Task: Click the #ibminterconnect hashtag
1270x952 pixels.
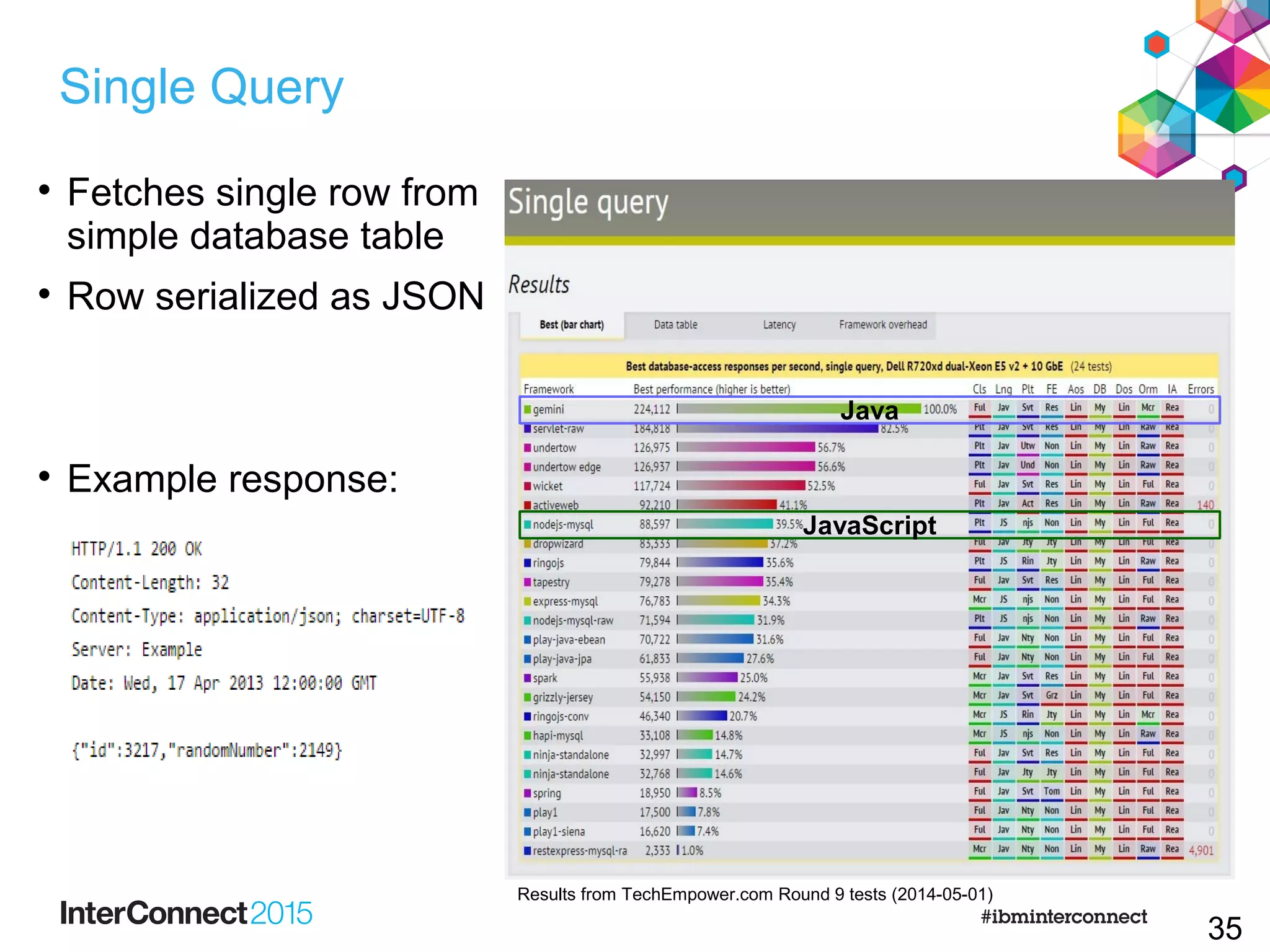Action: coord(1064,917)
